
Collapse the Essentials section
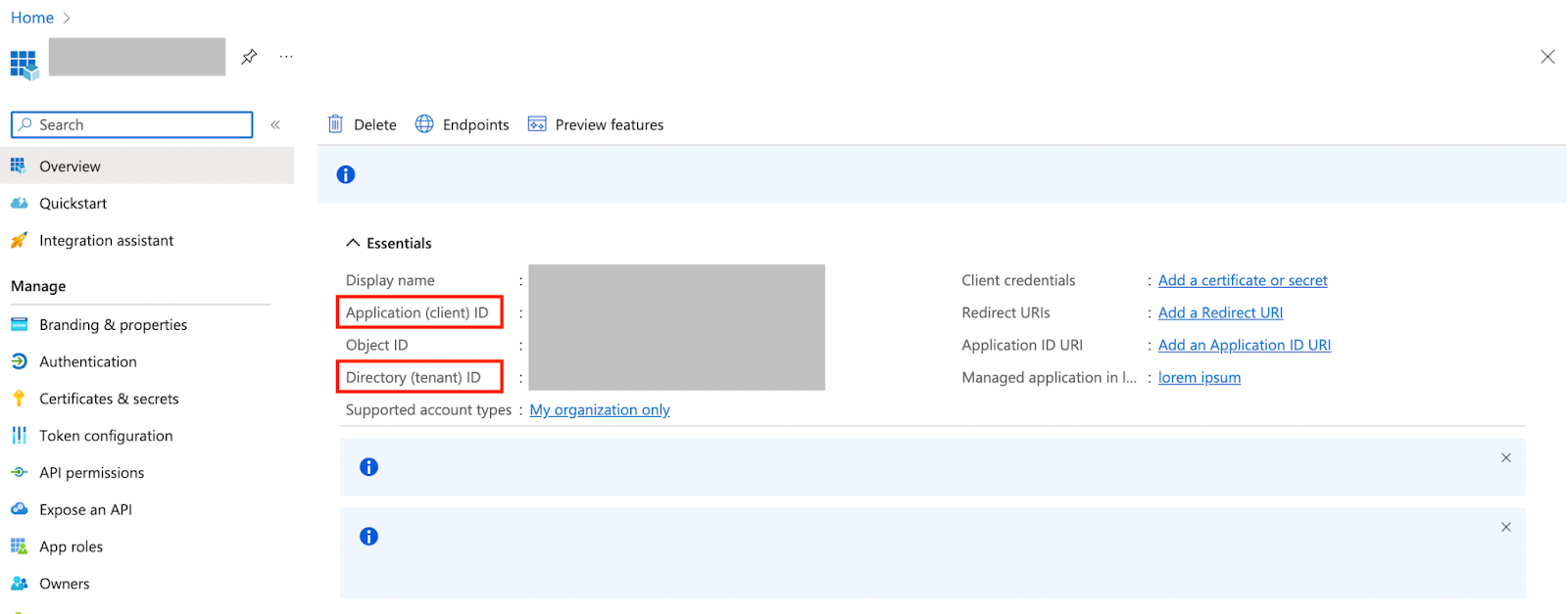353,243
